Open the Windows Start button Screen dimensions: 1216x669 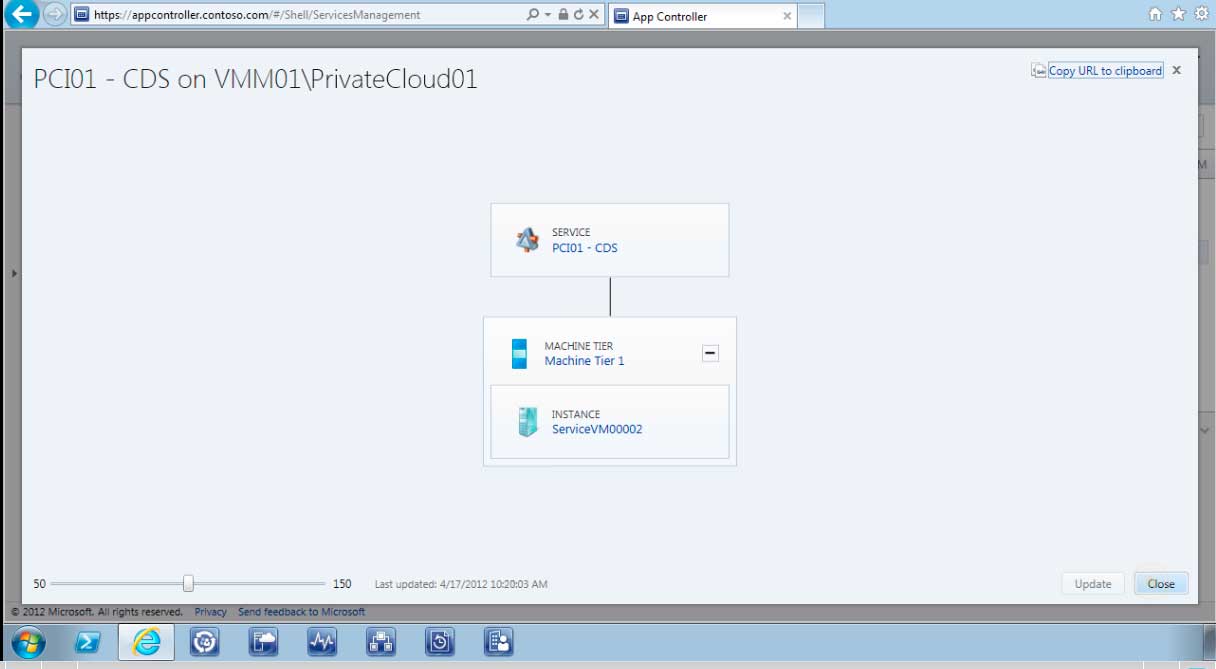28,642
